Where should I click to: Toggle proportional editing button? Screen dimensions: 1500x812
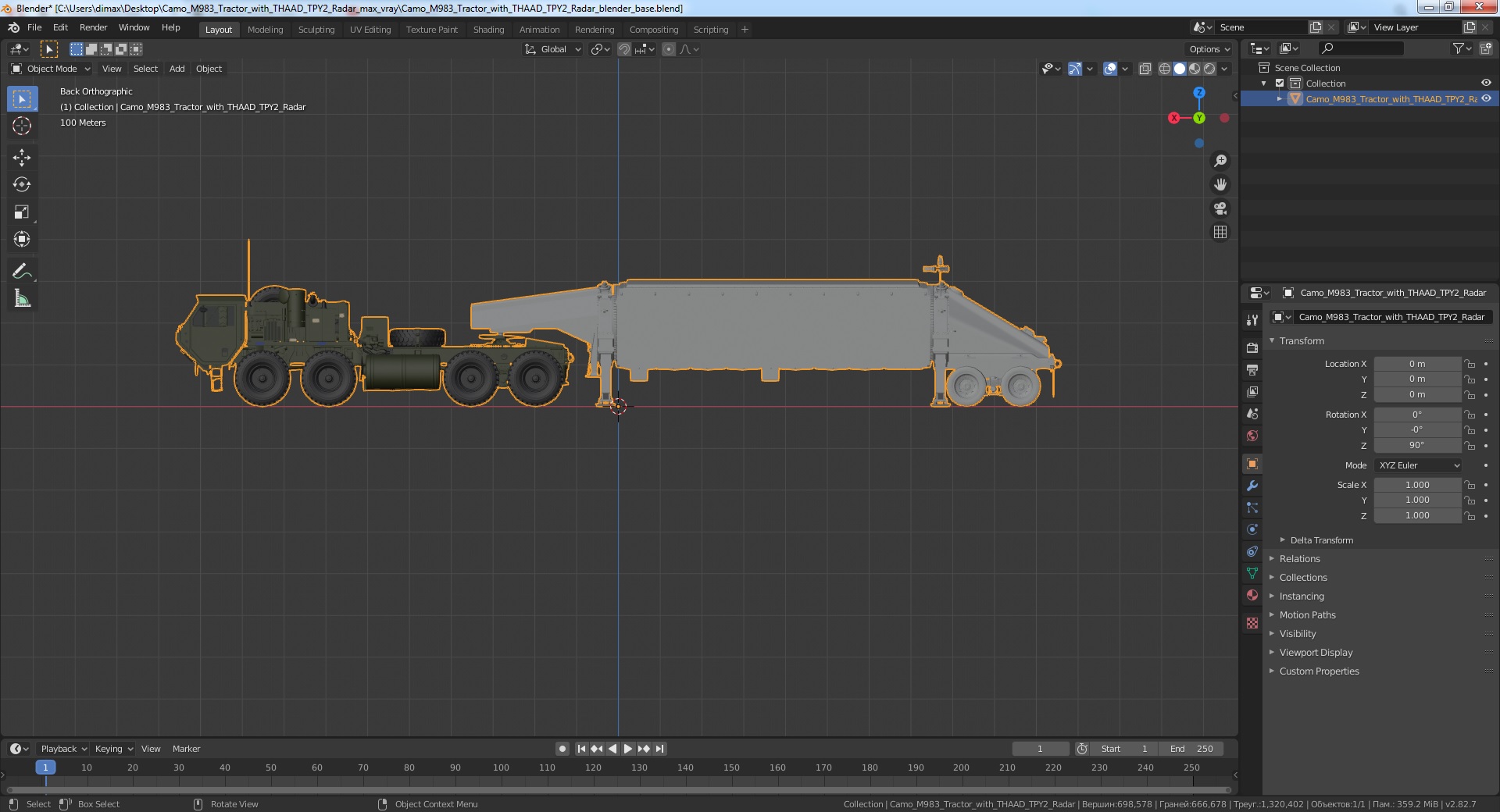pos(669,49)
